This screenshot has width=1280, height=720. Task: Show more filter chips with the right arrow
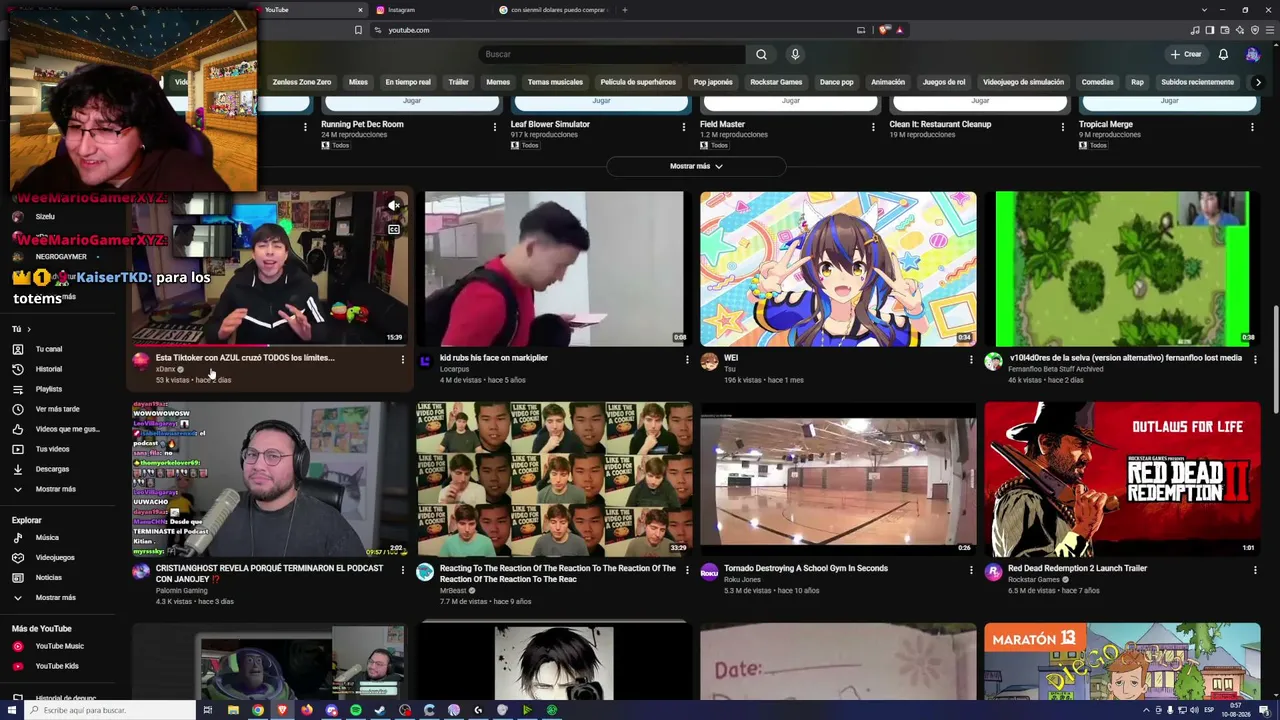coord(1258,82)
